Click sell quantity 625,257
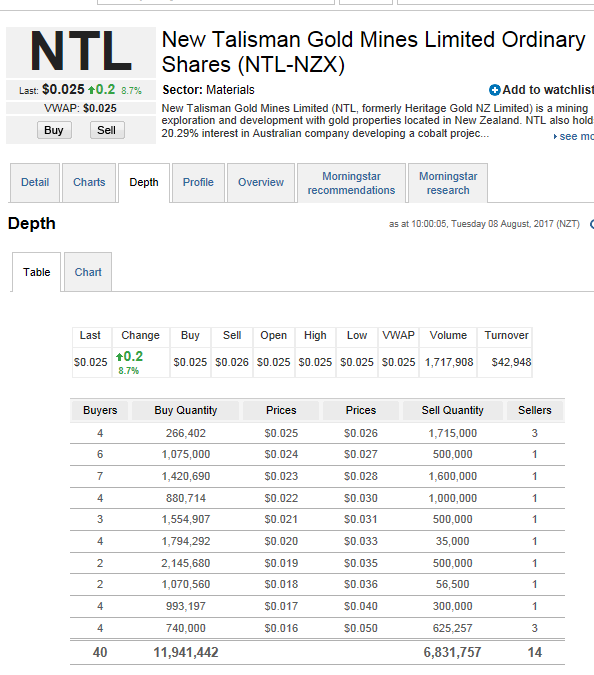 452,629
